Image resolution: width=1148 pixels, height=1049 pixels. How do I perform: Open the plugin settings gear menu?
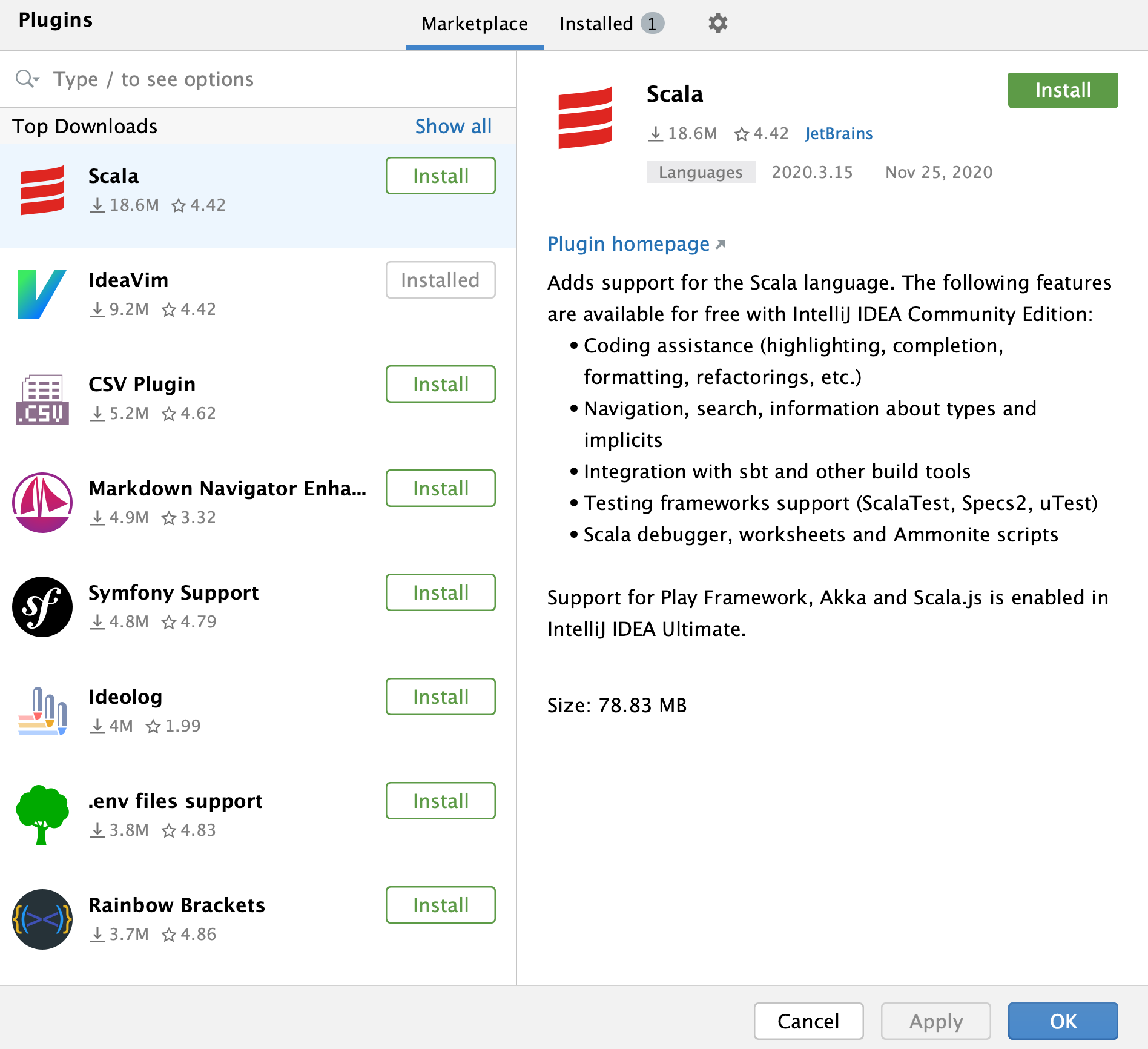click(x=717, y=23)
